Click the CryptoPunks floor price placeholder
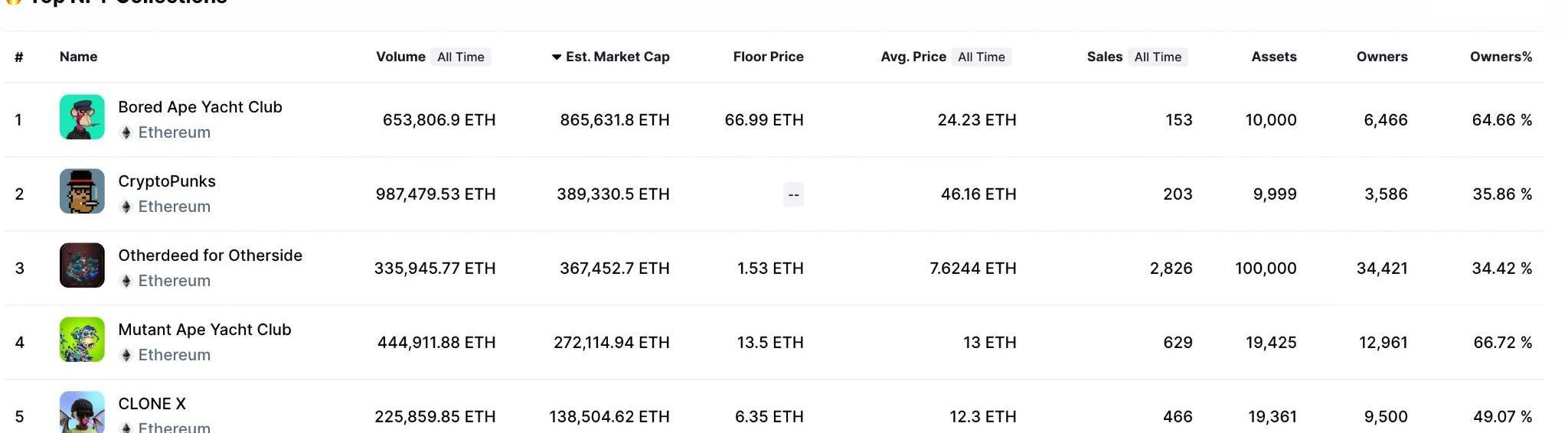The image size is (1568, 433). [793, 194]
